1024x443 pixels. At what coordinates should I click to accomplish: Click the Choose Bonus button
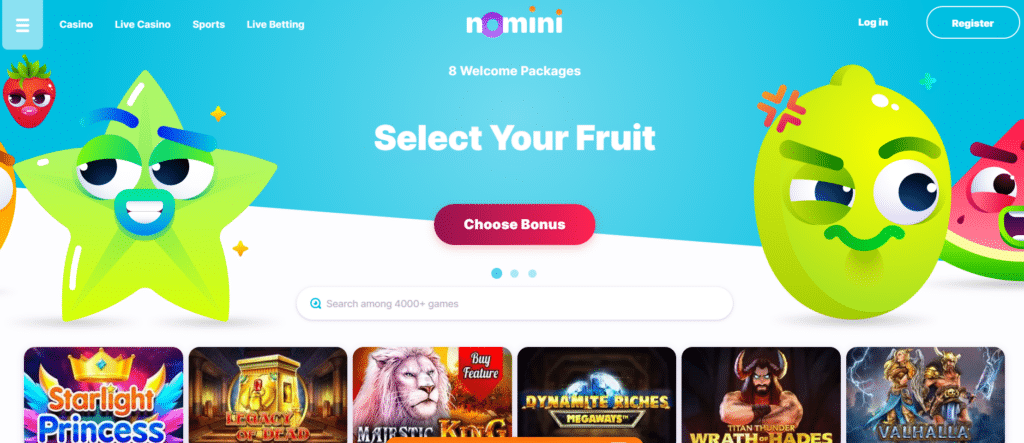tap(515, 225)
